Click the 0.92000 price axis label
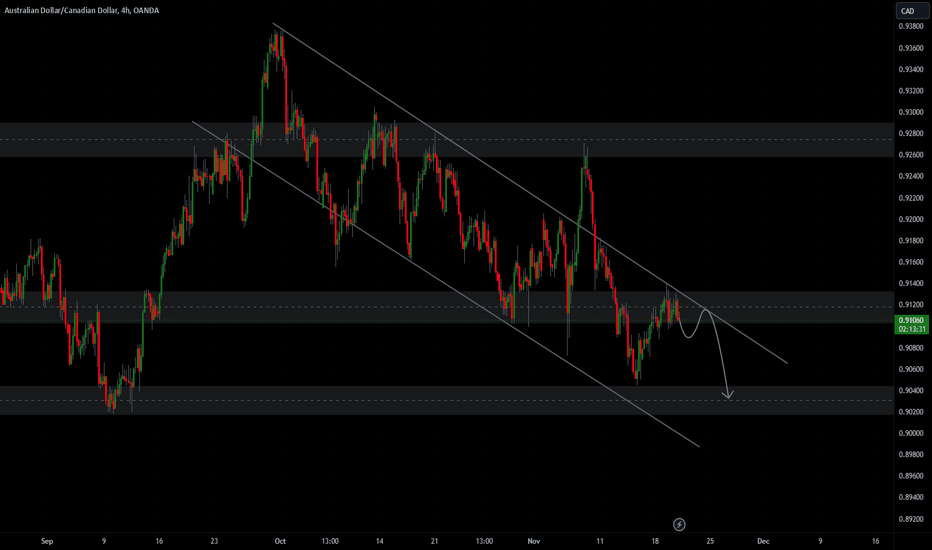 [x=911, y=219]
